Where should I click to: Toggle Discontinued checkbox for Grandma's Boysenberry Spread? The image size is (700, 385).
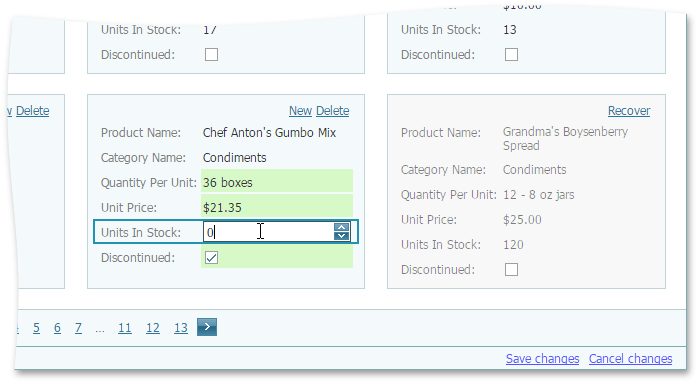click(511, 270)
